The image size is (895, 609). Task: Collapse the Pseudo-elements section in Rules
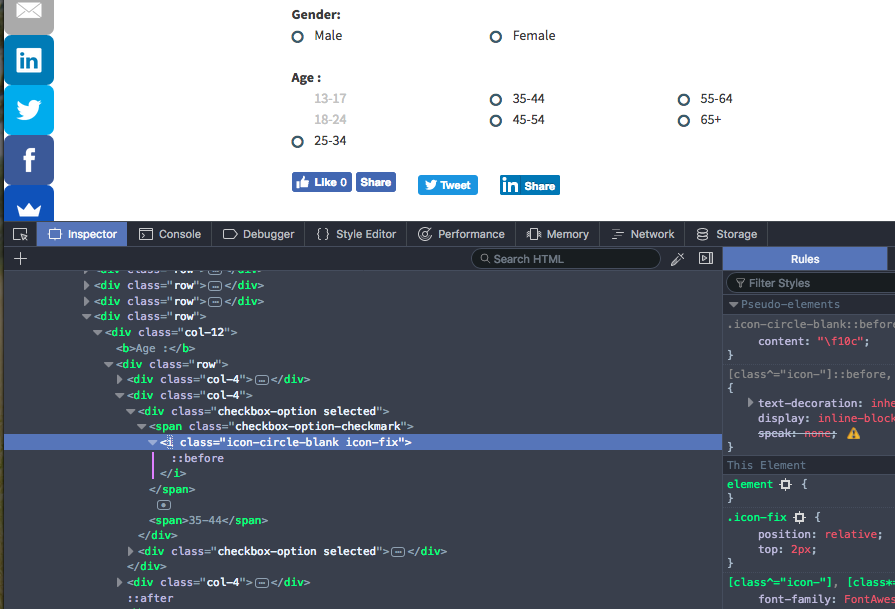(733, 304)
